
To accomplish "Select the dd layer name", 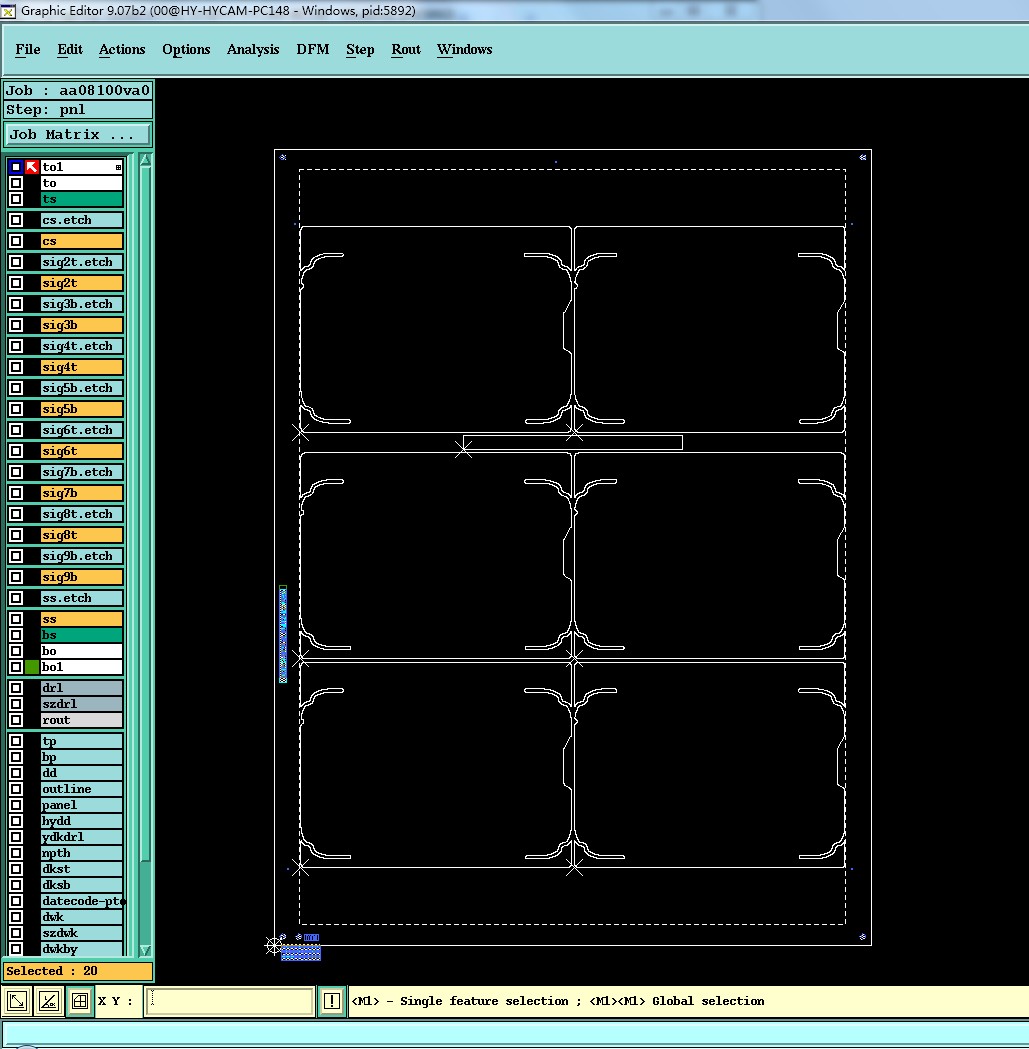I will [x=82, y=773].
